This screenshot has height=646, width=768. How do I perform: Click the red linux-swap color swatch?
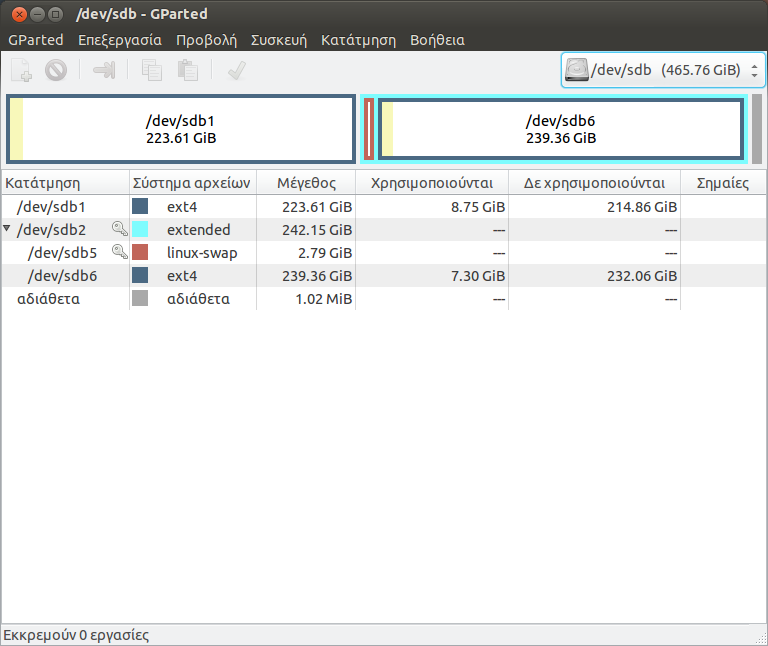coord(140,252)
